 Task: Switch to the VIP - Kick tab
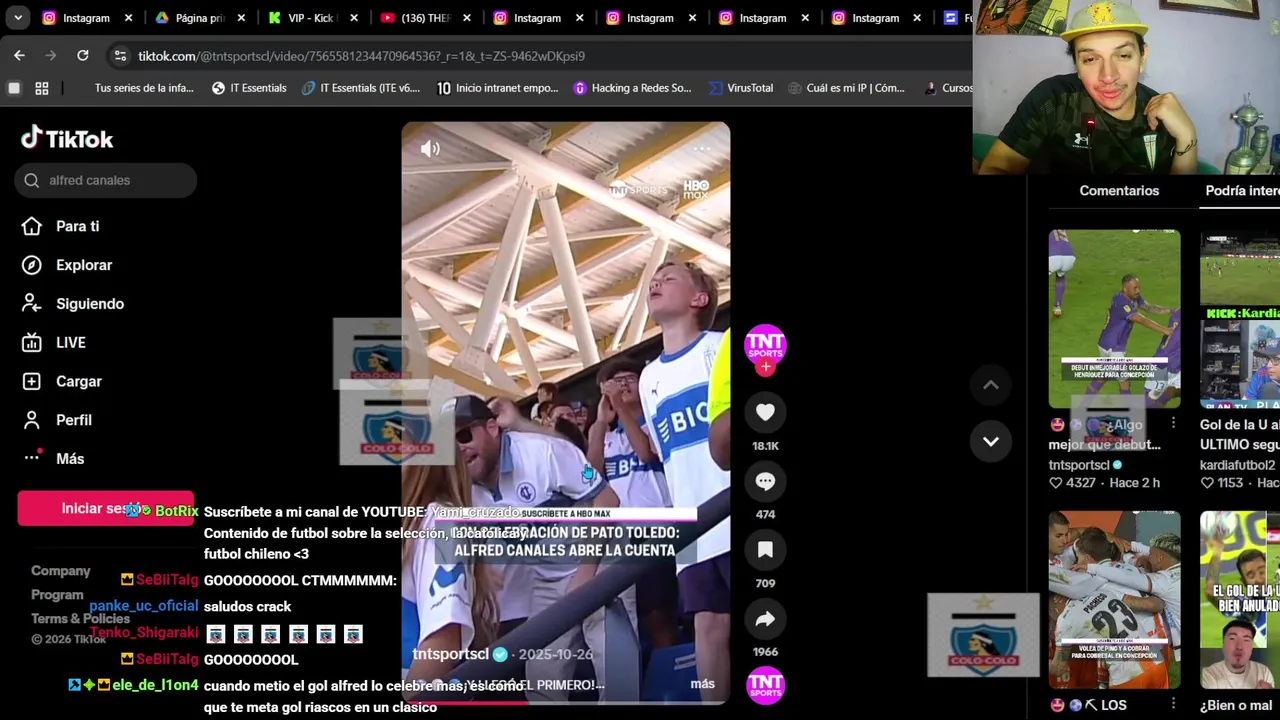311,18
